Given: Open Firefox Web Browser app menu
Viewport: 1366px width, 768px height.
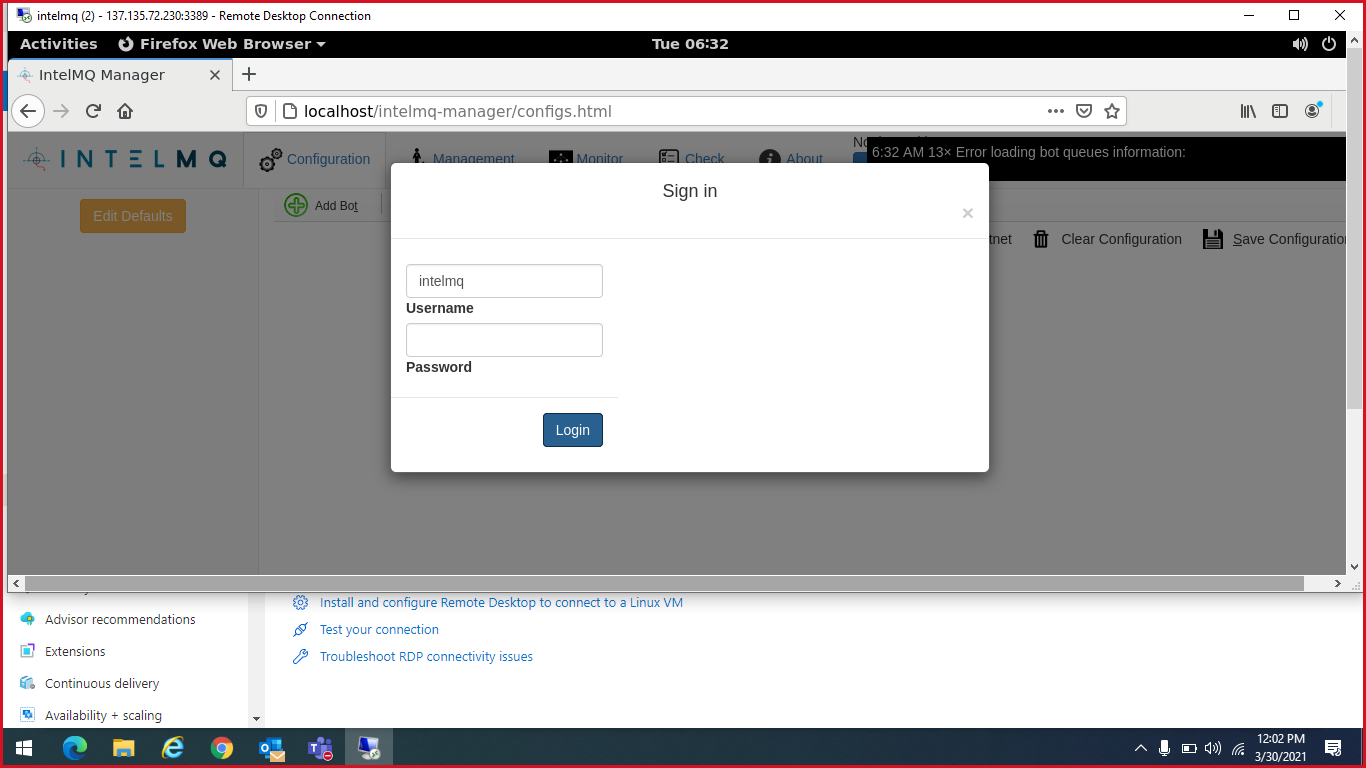Looking at the screenshot, I should [222, 44].
